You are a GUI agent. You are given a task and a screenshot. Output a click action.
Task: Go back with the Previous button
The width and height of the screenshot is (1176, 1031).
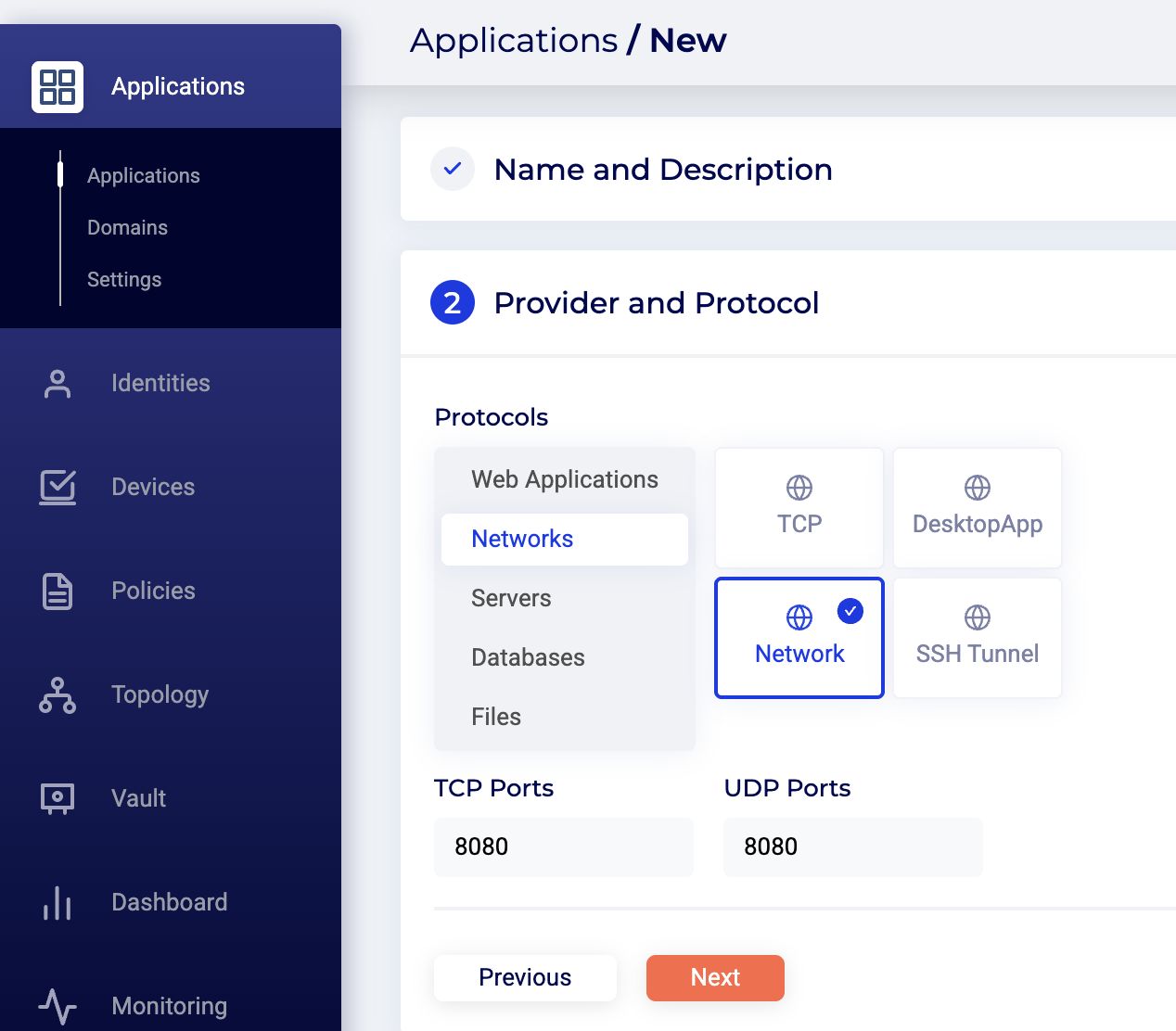(525, 978)
